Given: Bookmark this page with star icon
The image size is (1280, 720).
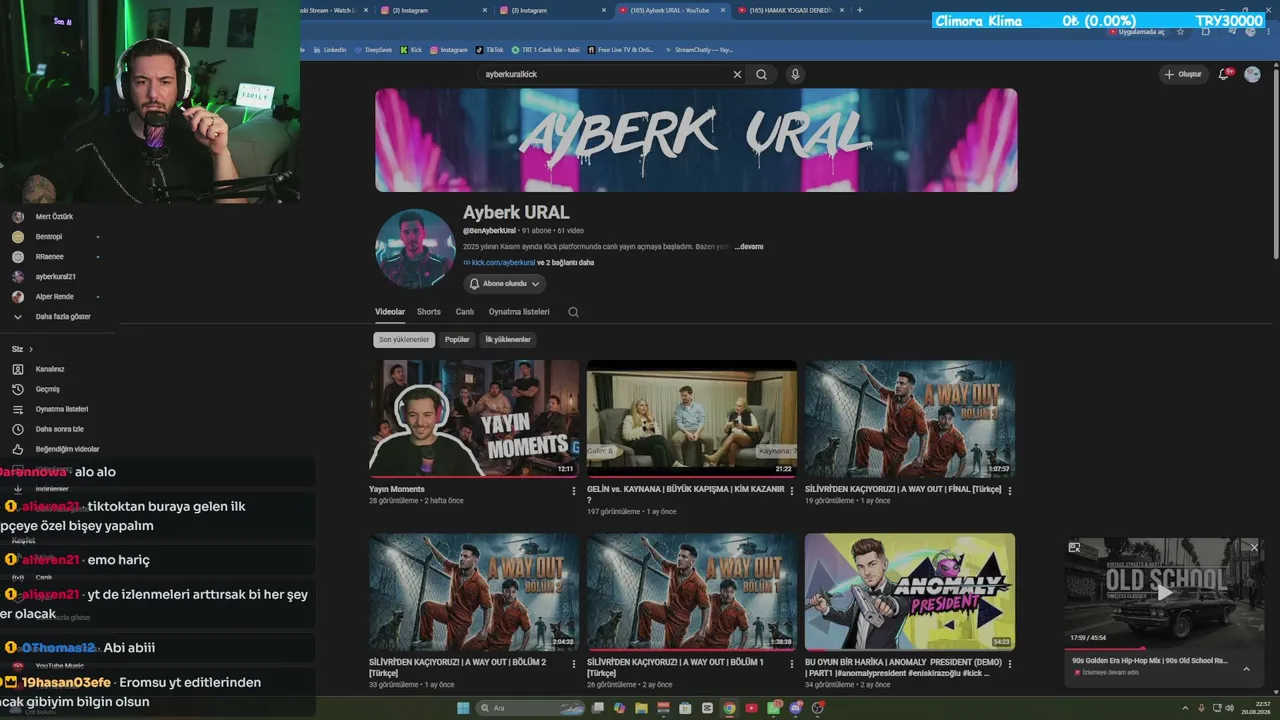Looking at the screenshot, I should tap(1181, 32).
